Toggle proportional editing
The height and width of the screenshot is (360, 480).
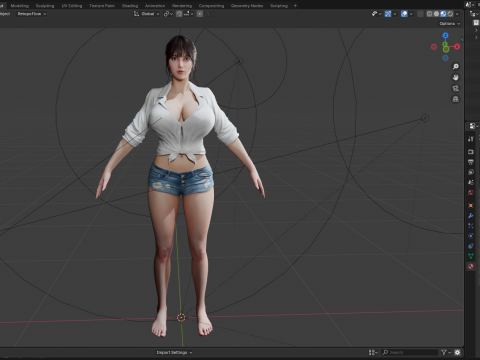[200, 14]
